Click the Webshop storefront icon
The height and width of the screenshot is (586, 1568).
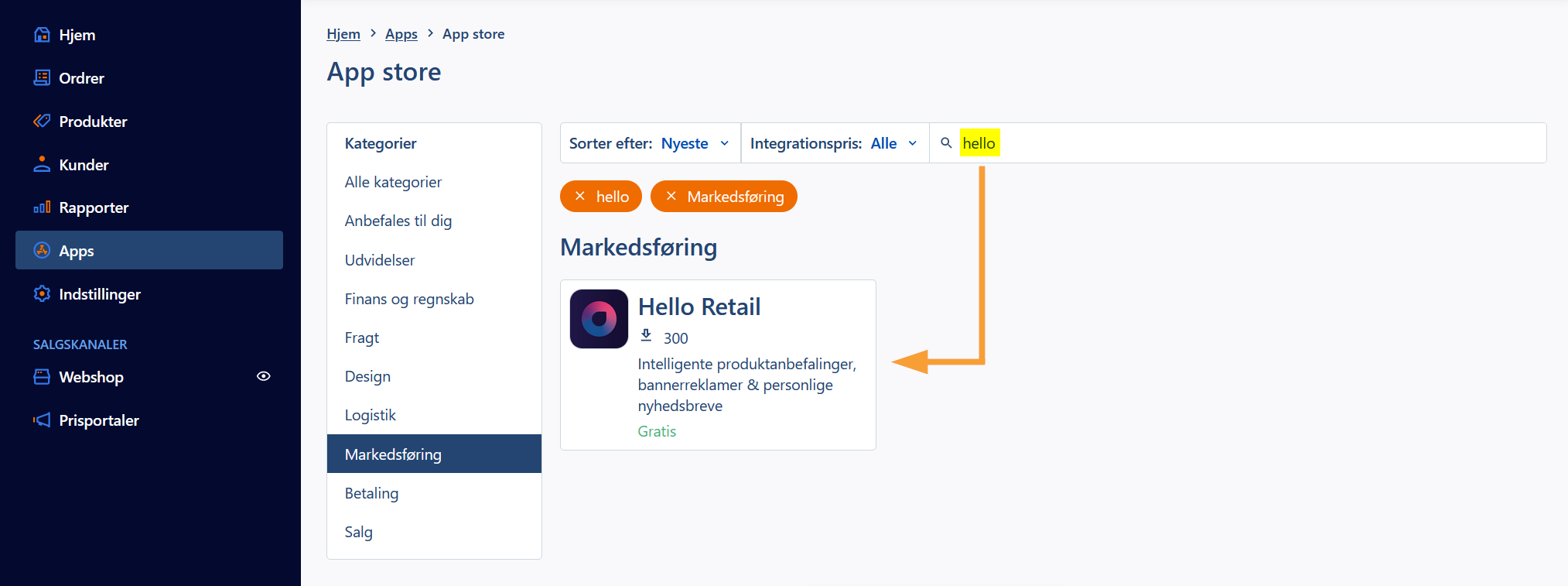(x=42, y=377)
